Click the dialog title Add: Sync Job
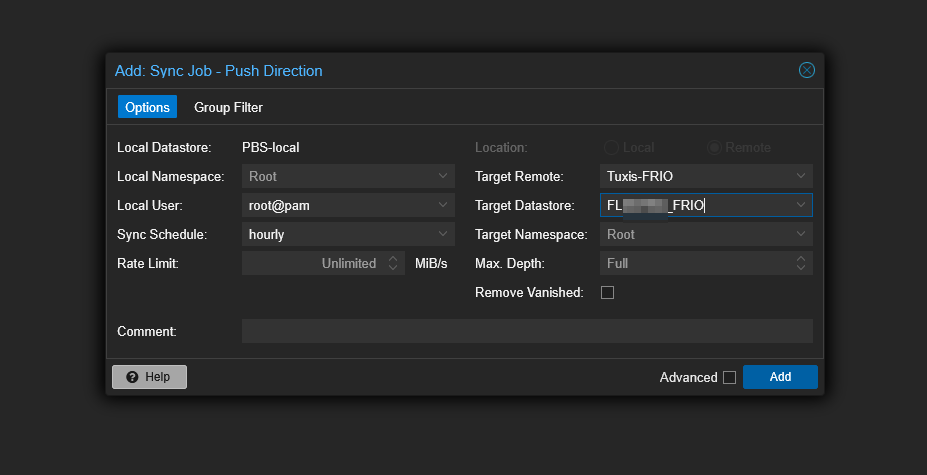The height and width of the screenshot is (475, 927). [219, 71]
